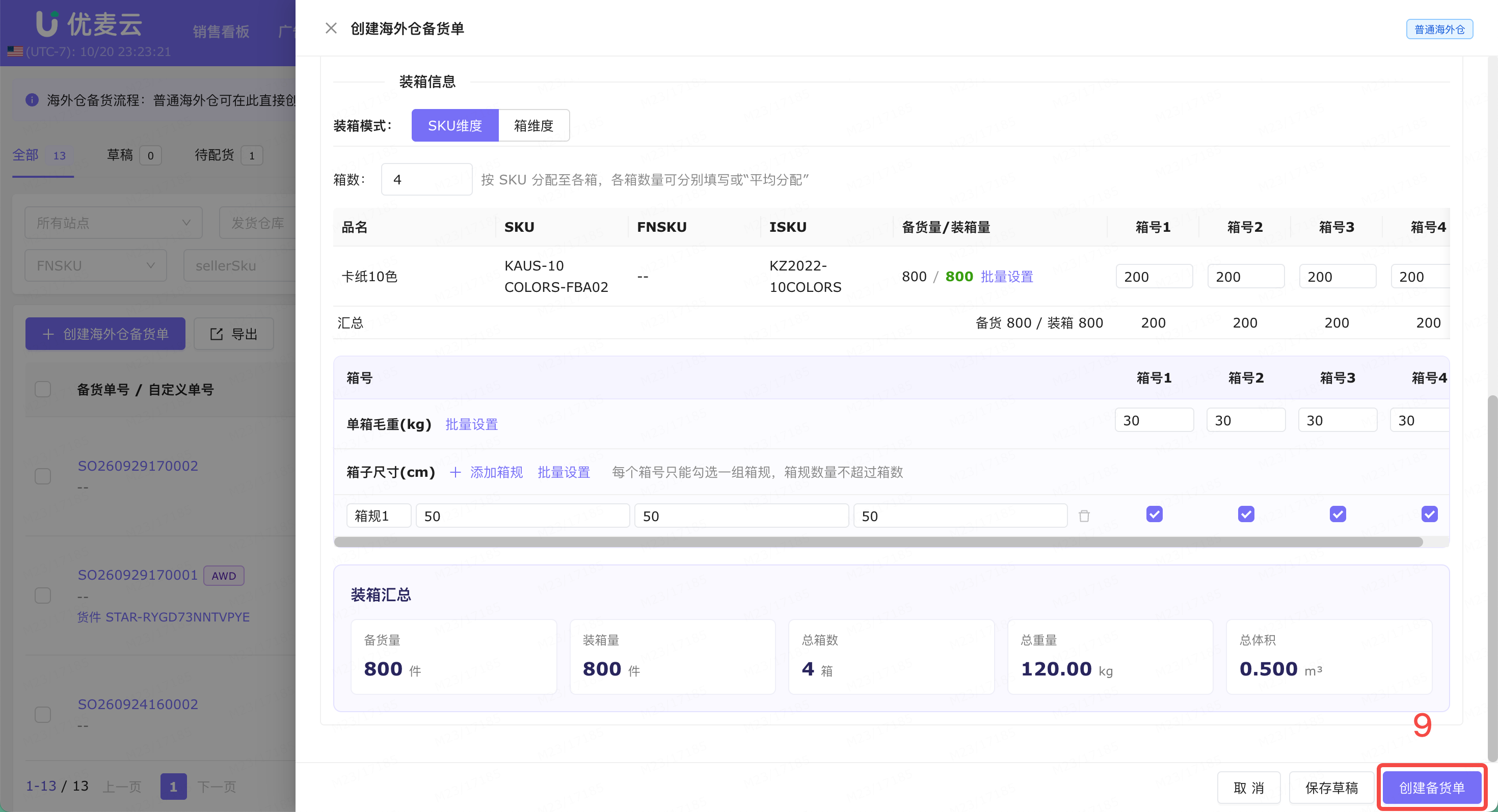Viewport: 1498px width, 812px height.
Task: Click the 普通海外仓 tag
Action: (1439, 29)
